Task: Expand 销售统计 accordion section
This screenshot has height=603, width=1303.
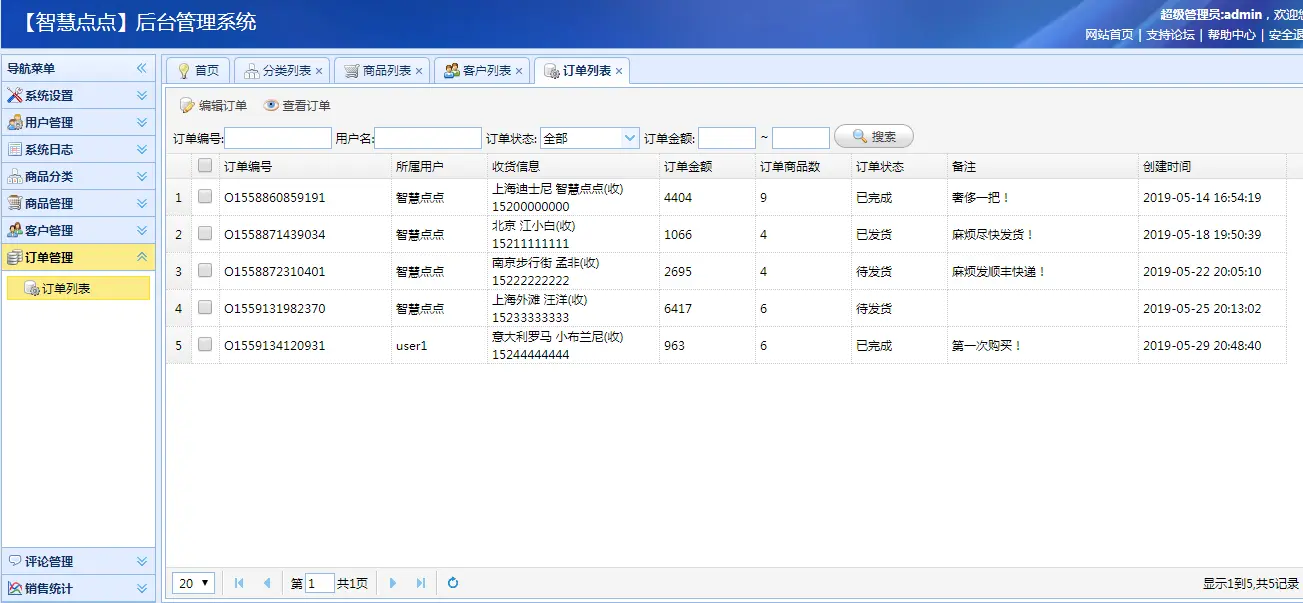Action: (142, 588)
